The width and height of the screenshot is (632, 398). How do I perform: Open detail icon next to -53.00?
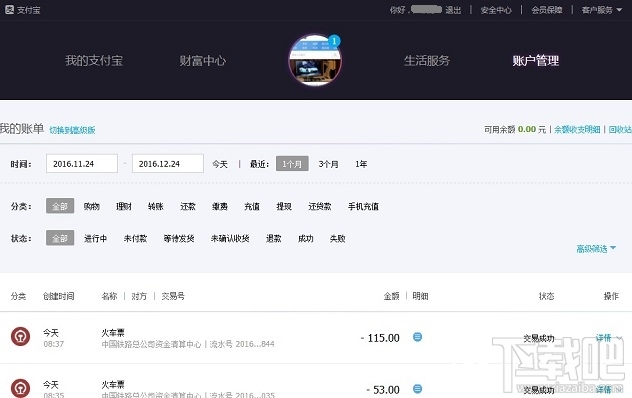(x=418, y=389)
